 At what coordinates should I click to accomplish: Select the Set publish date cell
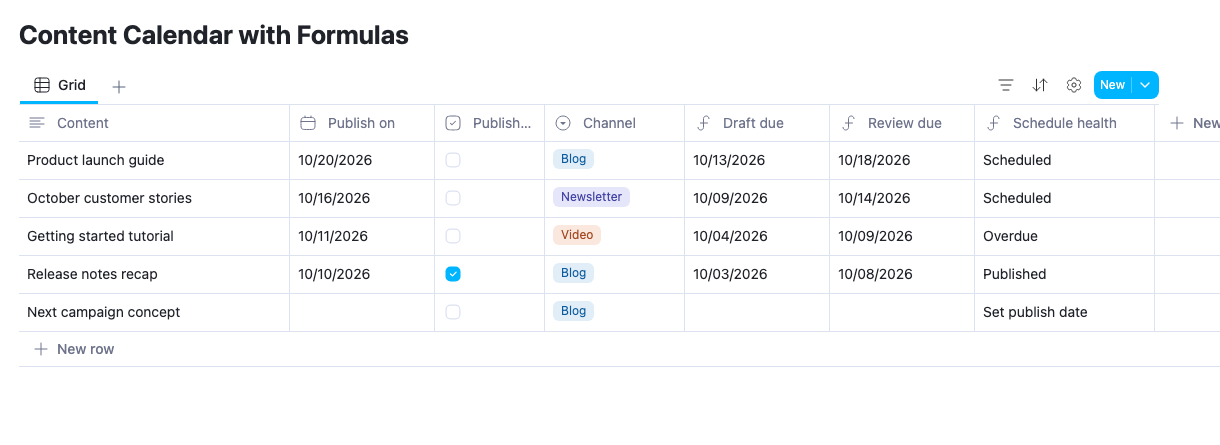click(1065, 312)
